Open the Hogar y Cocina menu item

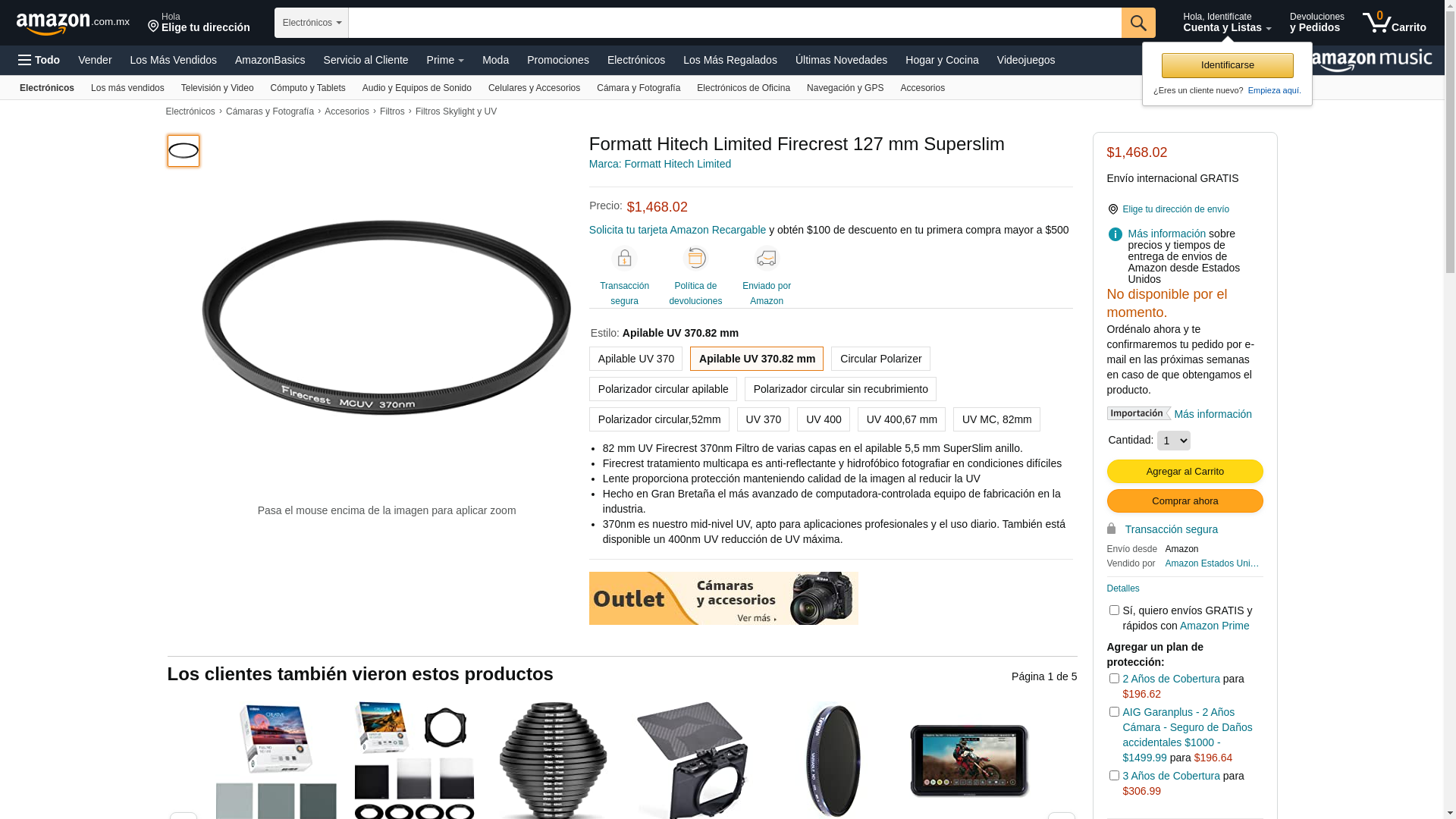[x=942, y=60]
